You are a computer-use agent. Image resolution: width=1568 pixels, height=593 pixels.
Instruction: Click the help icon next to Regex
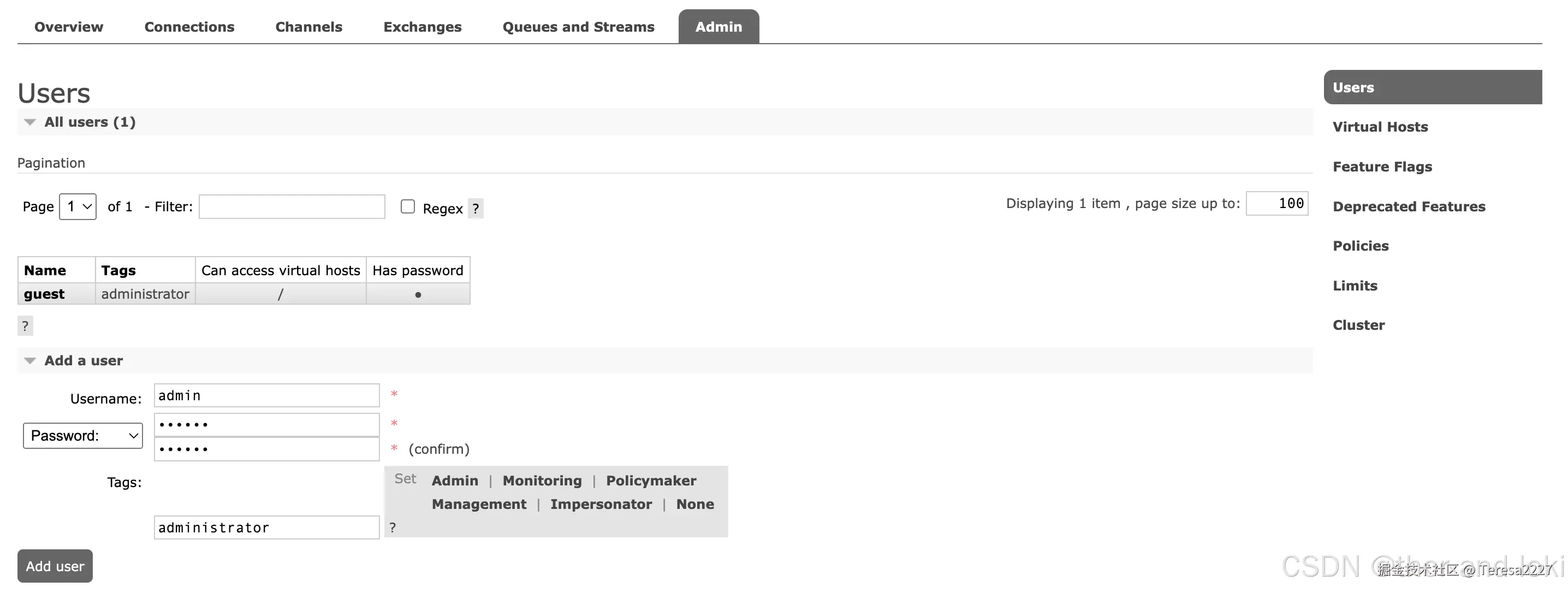point(476,208)
